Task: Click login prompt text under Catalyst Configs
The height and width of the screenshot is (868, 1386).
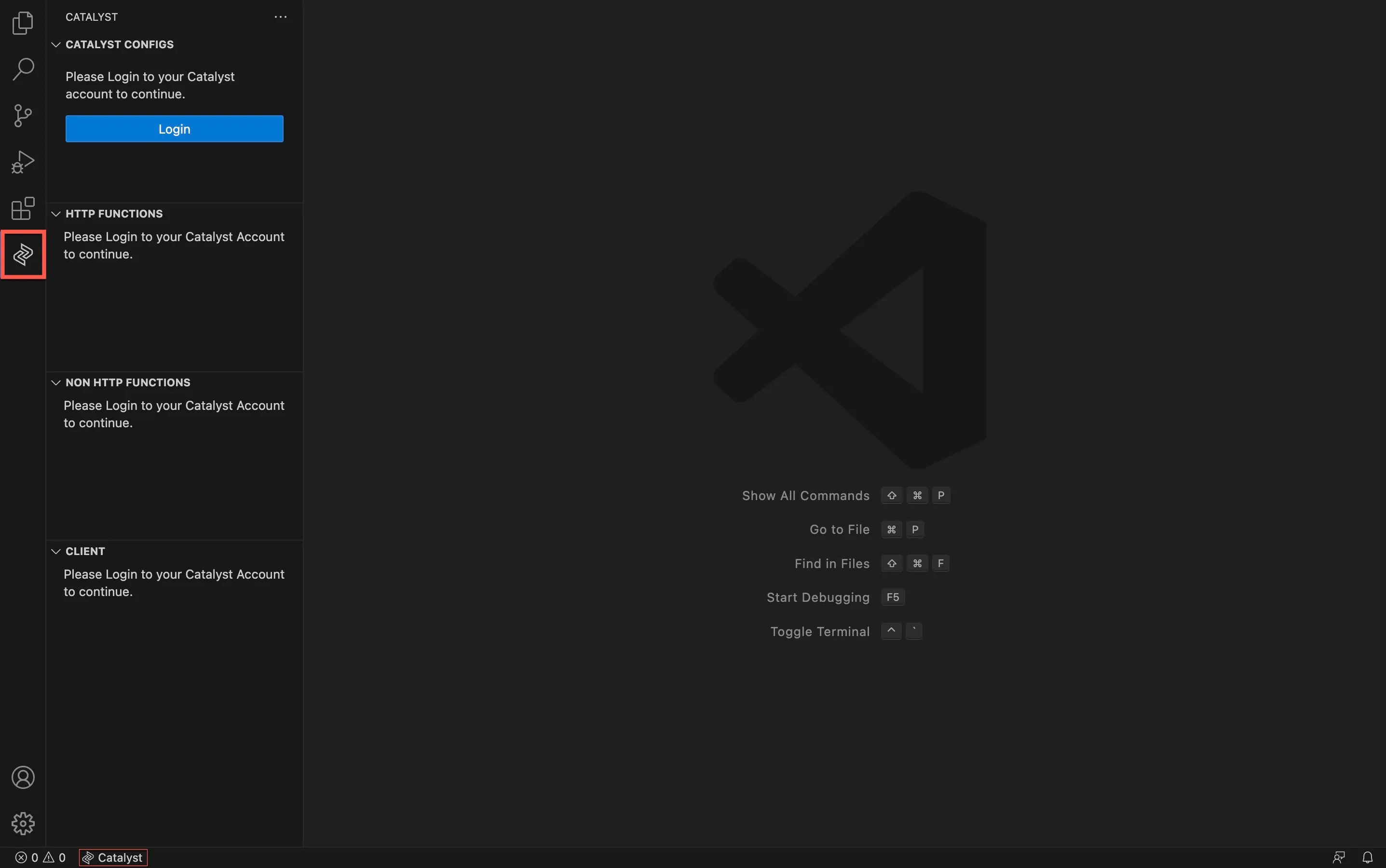Action: click(150, 85)
